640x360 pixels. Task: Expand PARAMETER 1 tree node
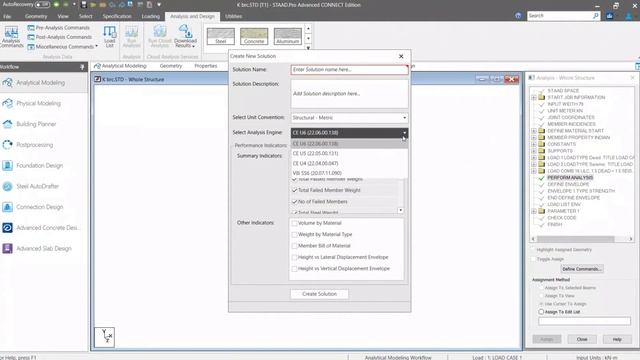(x=534, y=211)
